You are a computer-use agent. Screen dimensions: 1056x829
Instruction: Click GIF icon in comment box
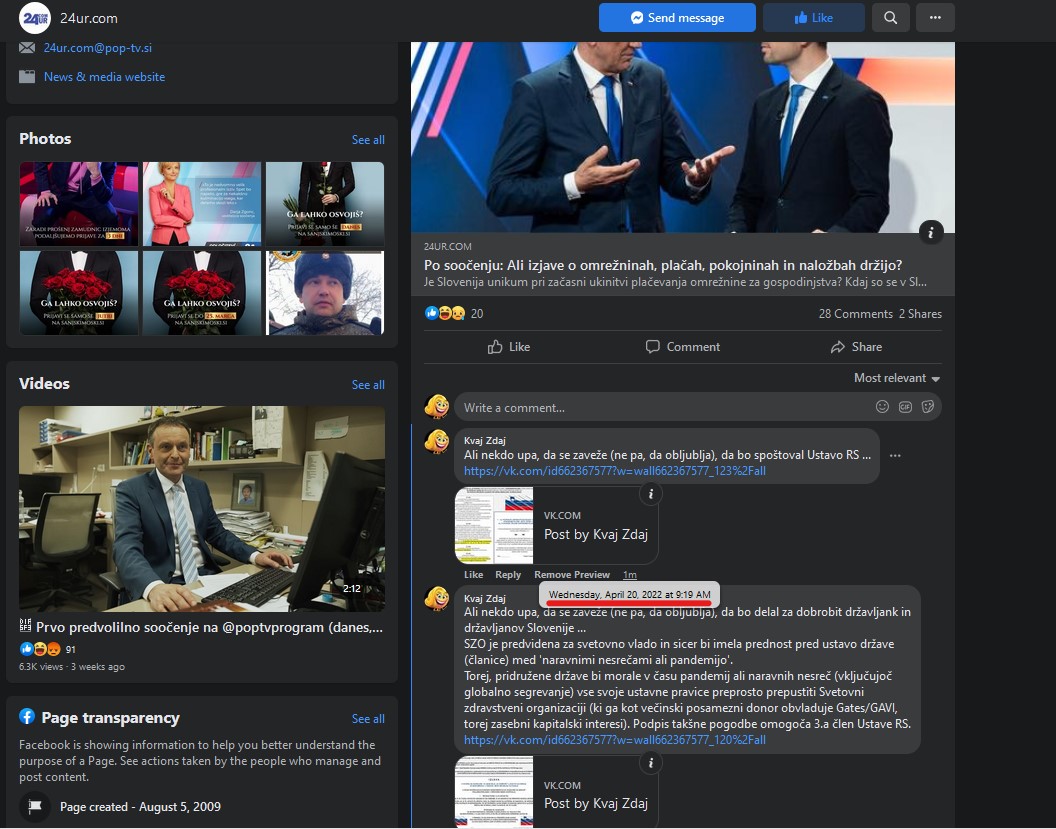(x=905, y=407)
